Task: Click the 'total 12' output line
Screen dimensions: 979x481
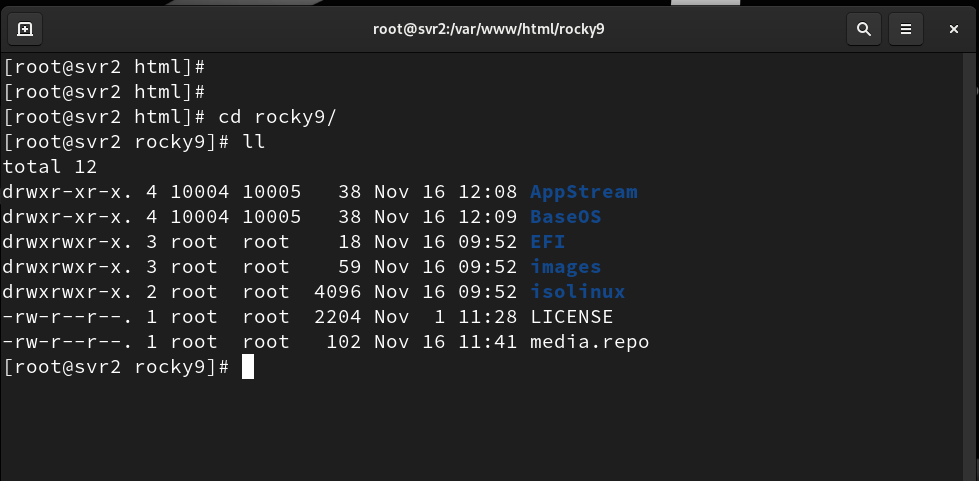Action: 49,167
